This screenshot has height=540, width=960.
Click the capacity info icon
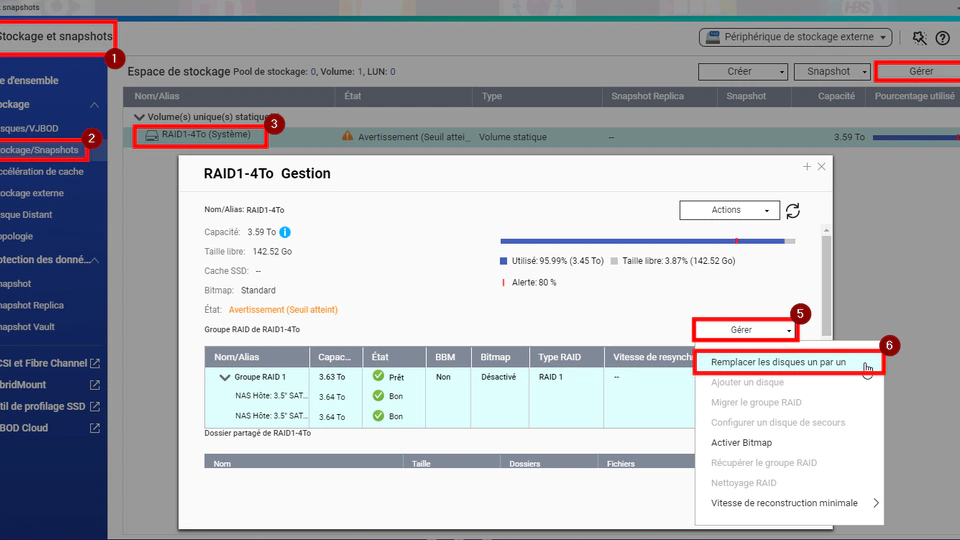pyautogui.click(x=285, y=232)
